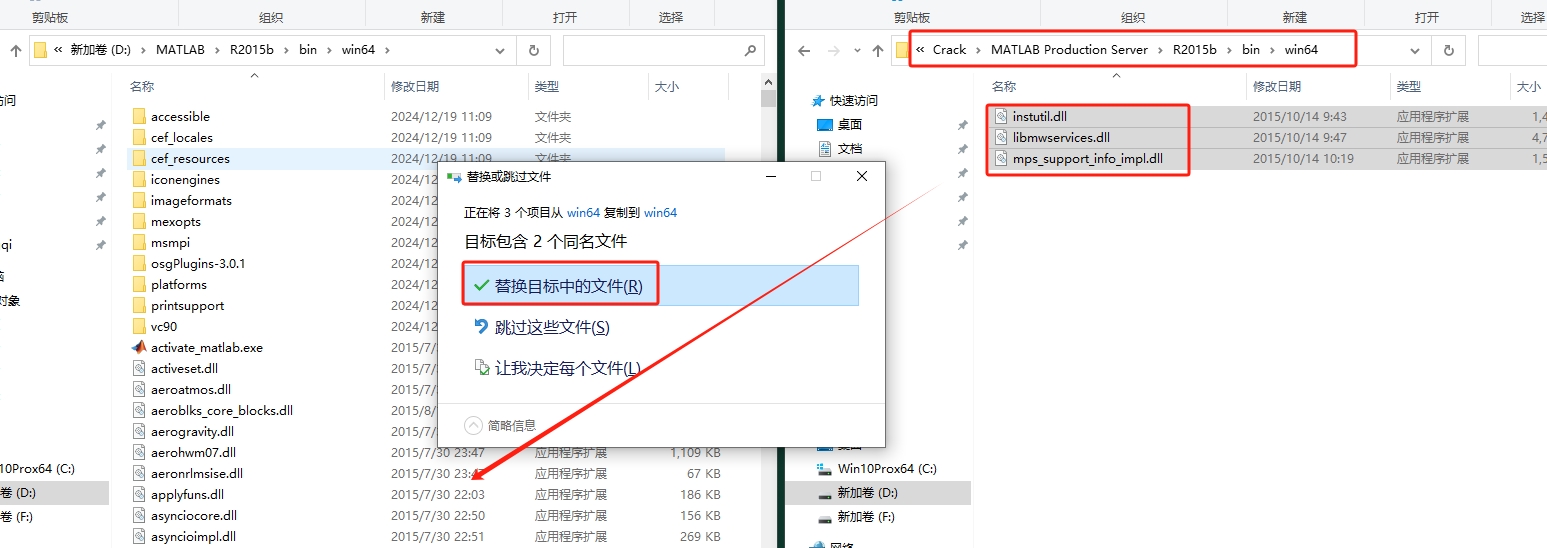Click the undo arrow icon of 跳过这些文件

click(x=482, y=327)
